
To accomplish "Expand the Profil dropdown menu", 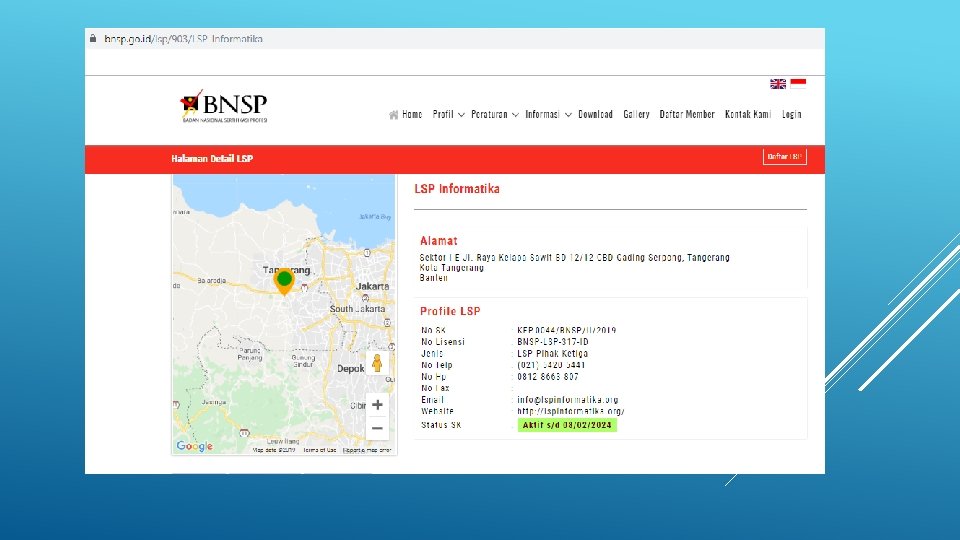I will (448, 114).
